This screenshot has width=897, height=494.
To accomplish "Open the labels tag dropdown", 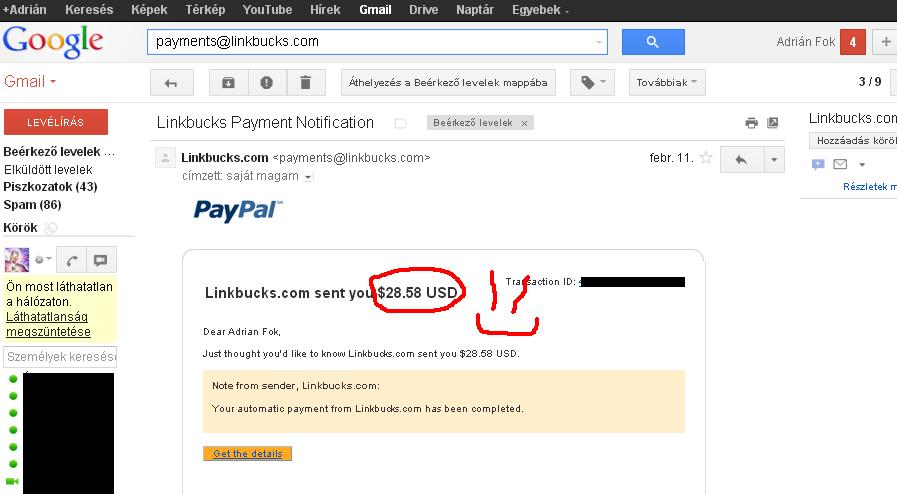I will [x=592, y=83].
